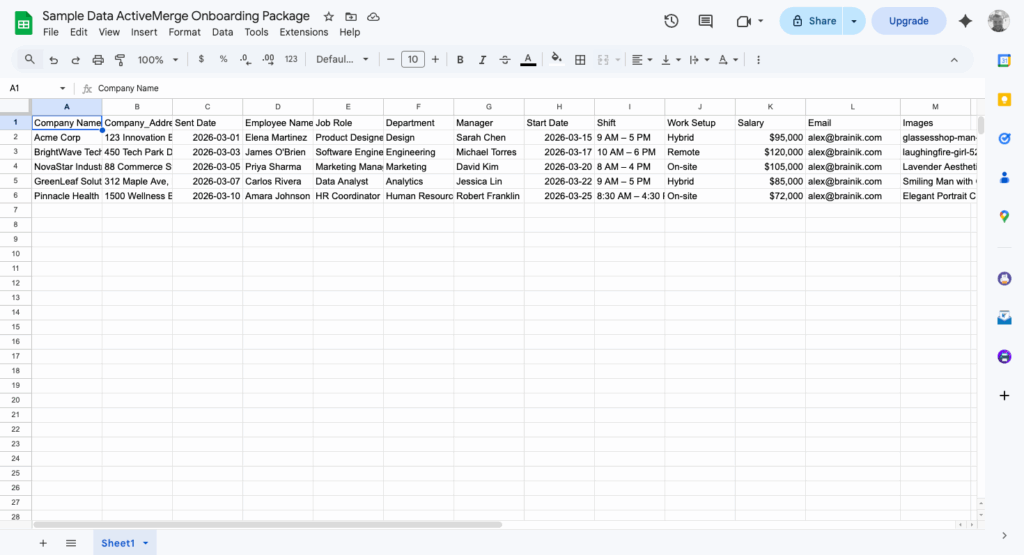Open version history clock icon
1024x555 pixels.
click(x=671, y=21)
